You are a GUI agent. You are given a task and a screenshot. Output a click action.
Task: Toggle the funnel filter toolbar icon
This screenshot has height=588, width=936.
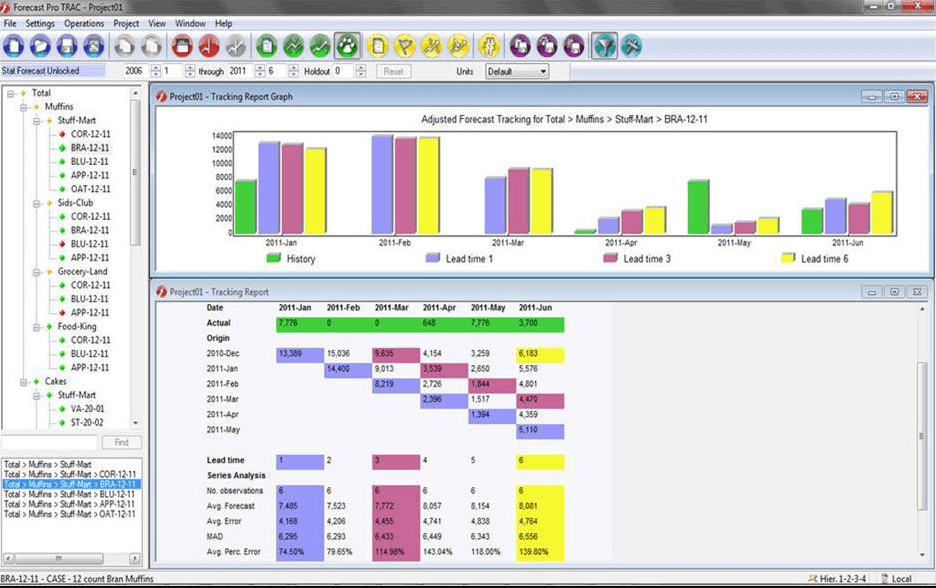coord(604,45)
